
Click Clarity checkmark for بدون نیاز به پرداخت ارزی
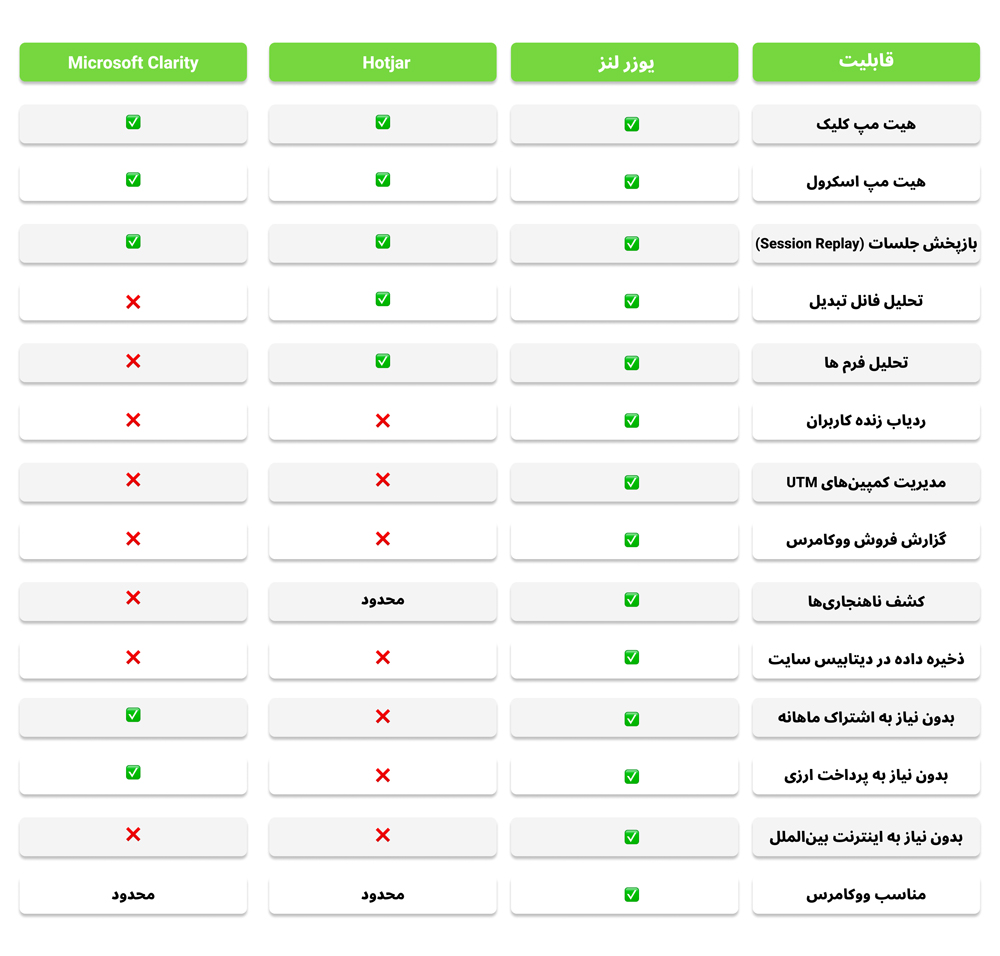click(x=133, y=772)
